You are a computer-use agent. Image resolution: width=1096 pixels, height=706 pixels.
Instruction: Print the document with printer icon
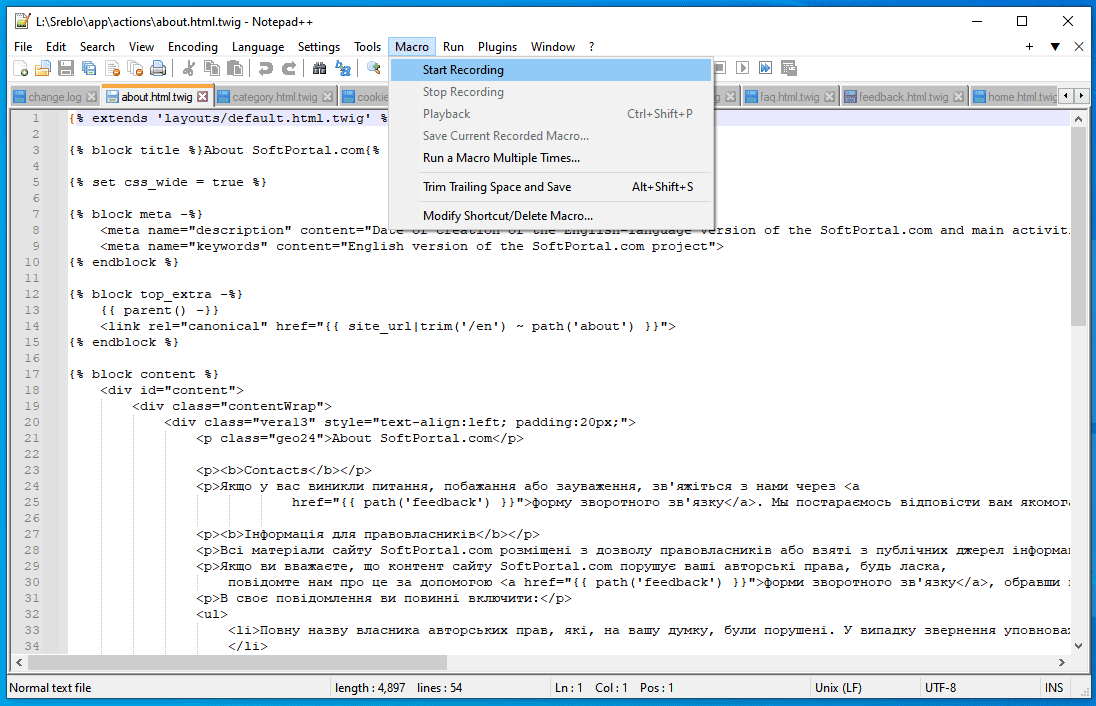click(x=159, y=69)
